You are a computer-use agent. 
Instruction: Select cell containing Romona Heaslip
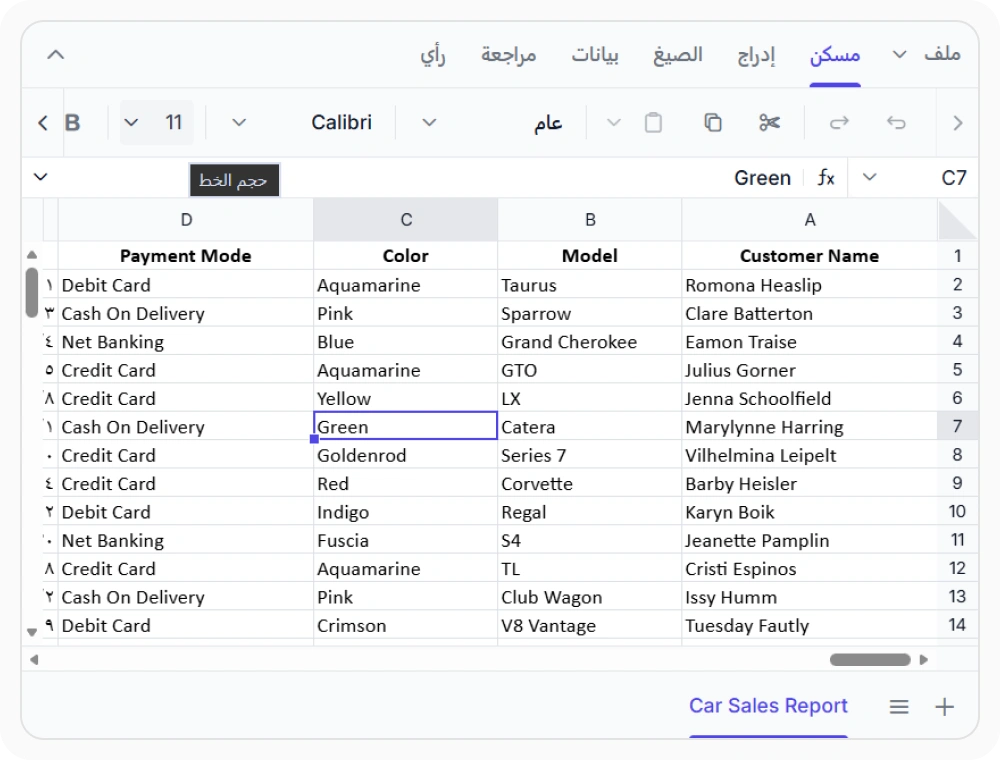pos(809,284)
